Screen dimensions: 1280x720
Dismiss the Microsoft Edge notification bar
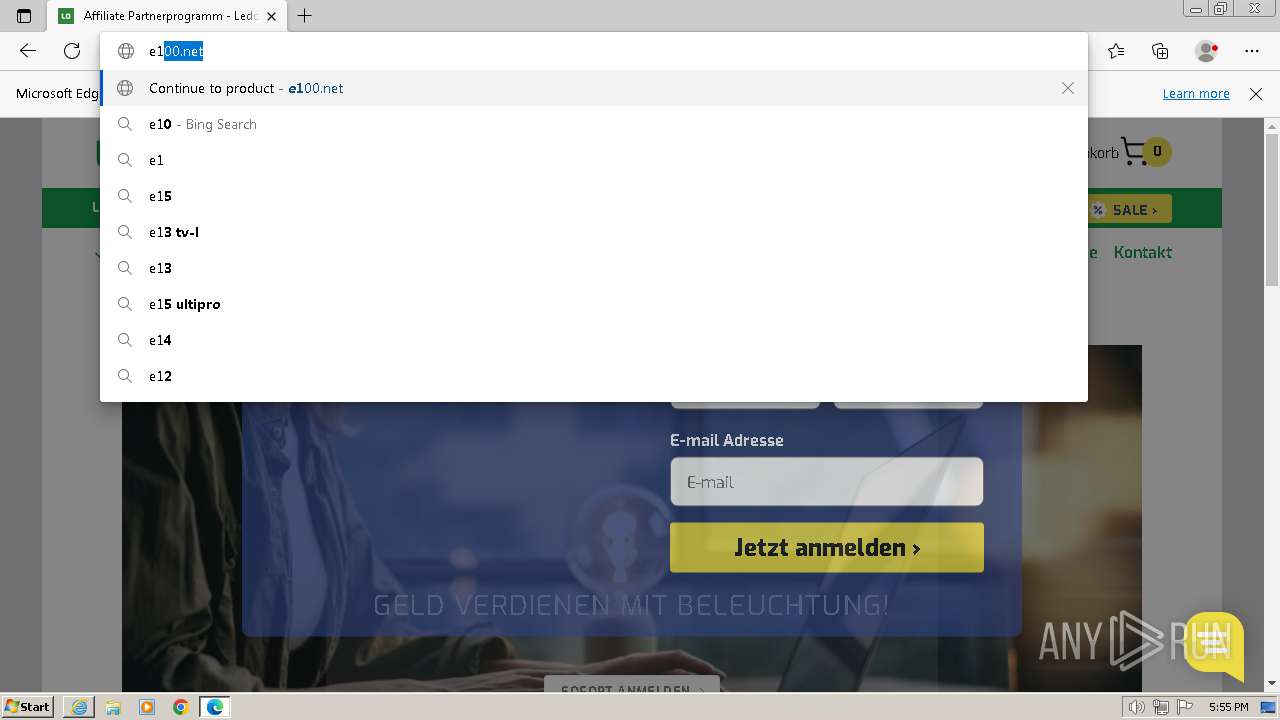(x=1256, y=93)
